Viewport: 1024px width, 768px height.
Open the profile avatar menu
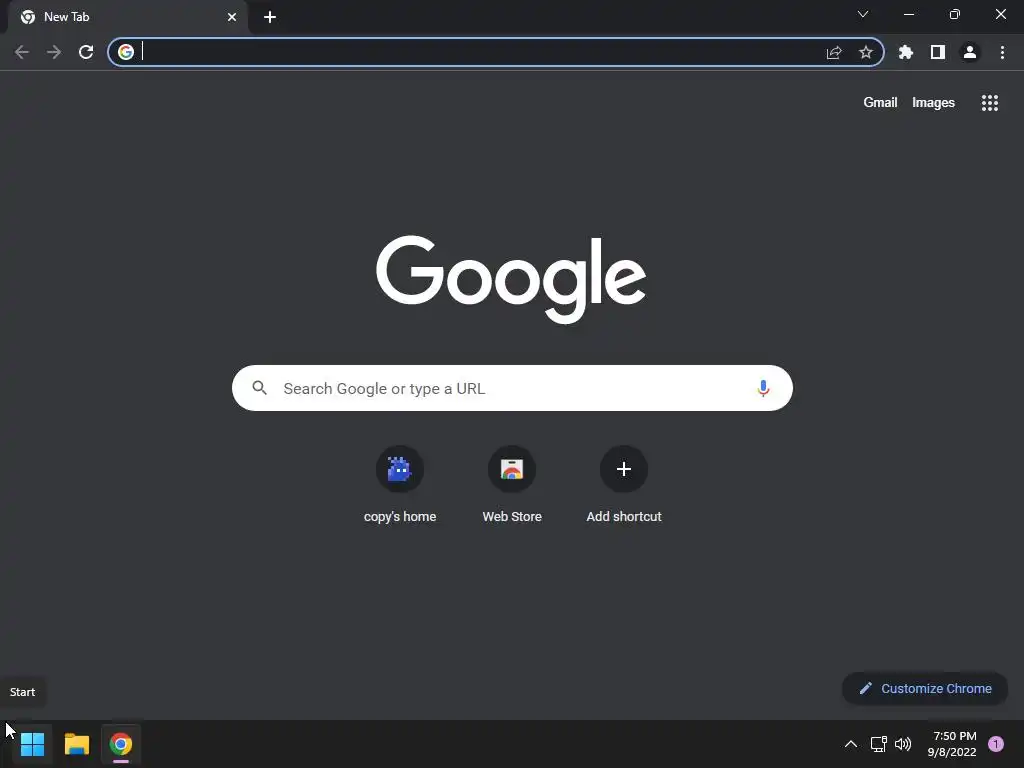click(x=970, y=52)
